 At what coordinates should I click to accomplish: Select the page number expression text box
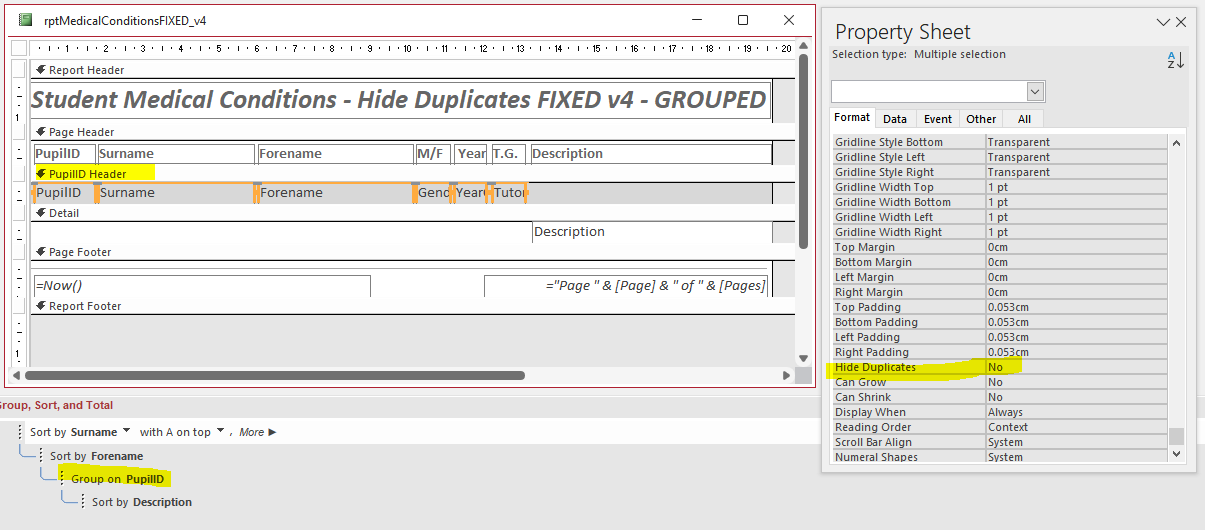pos(626,286)
